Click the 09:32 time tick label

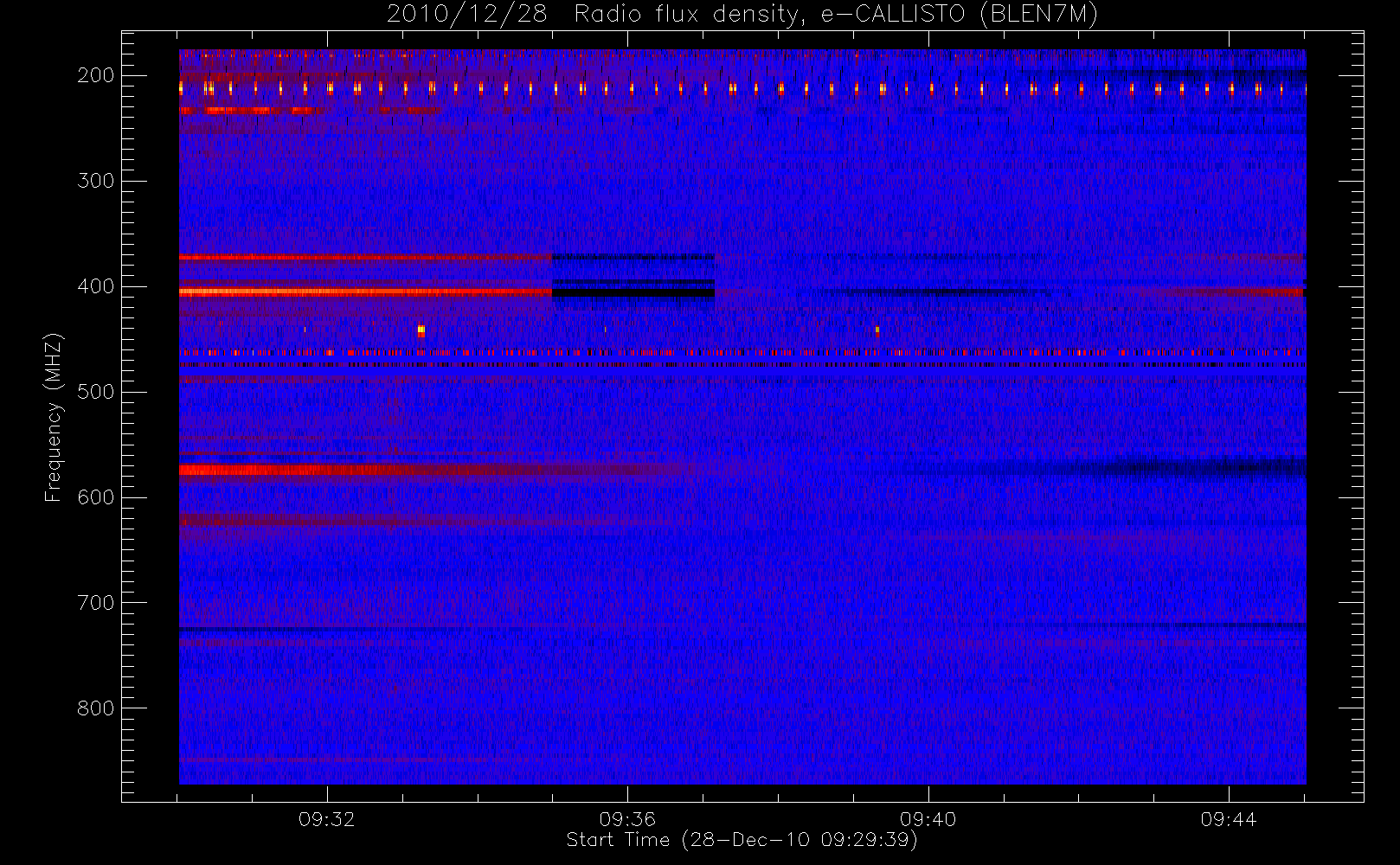pos(327,819)
